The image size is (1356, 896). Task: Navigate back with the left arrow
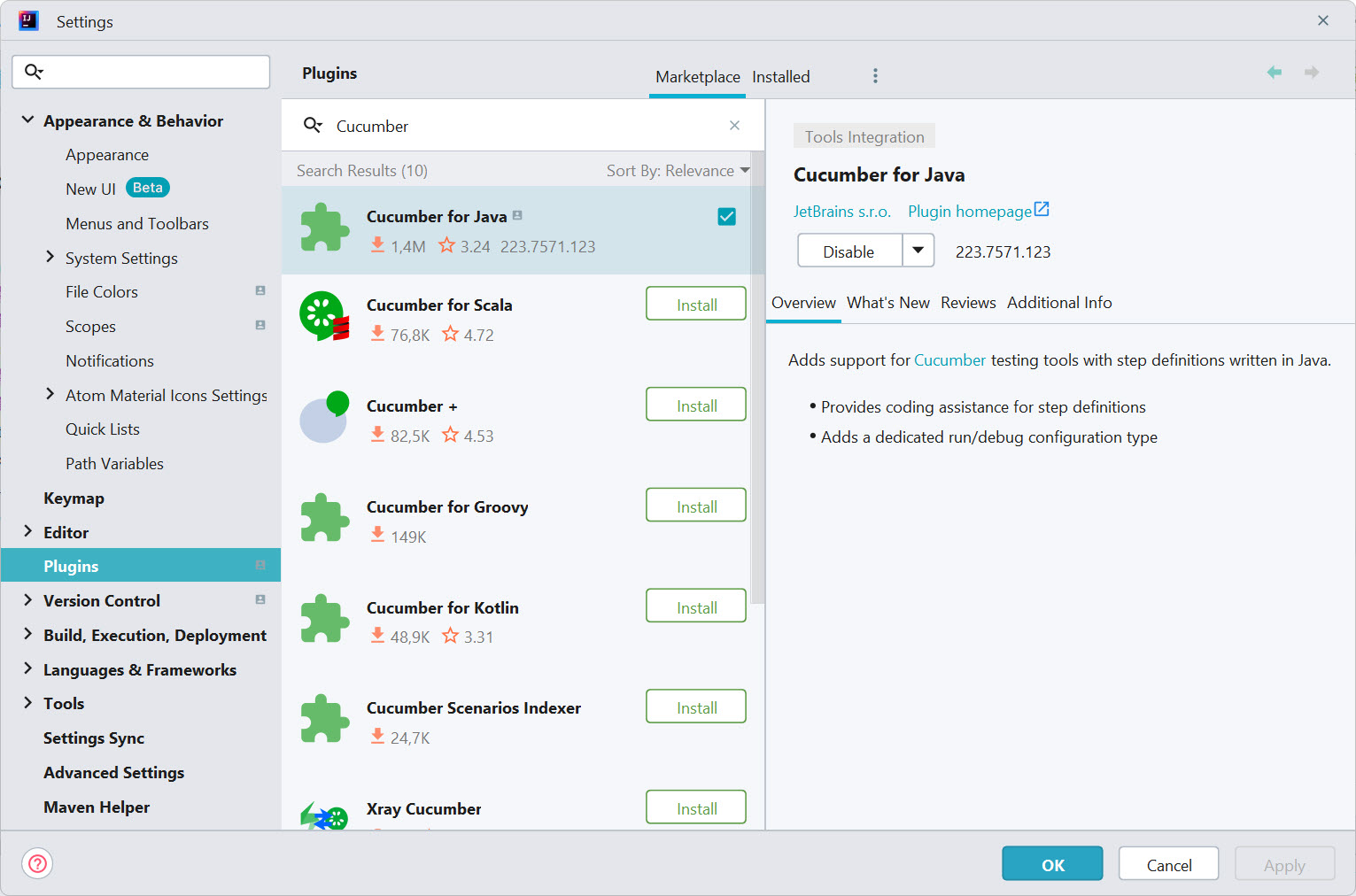point(1275,73)
